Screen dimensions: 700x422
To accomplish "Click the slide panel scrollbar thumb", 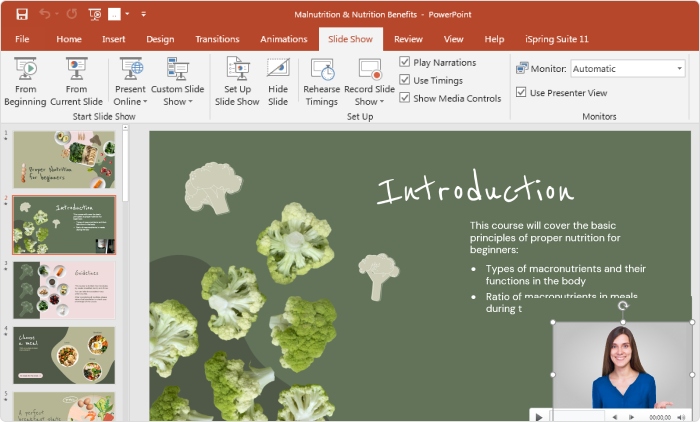I will pos(125,166).
